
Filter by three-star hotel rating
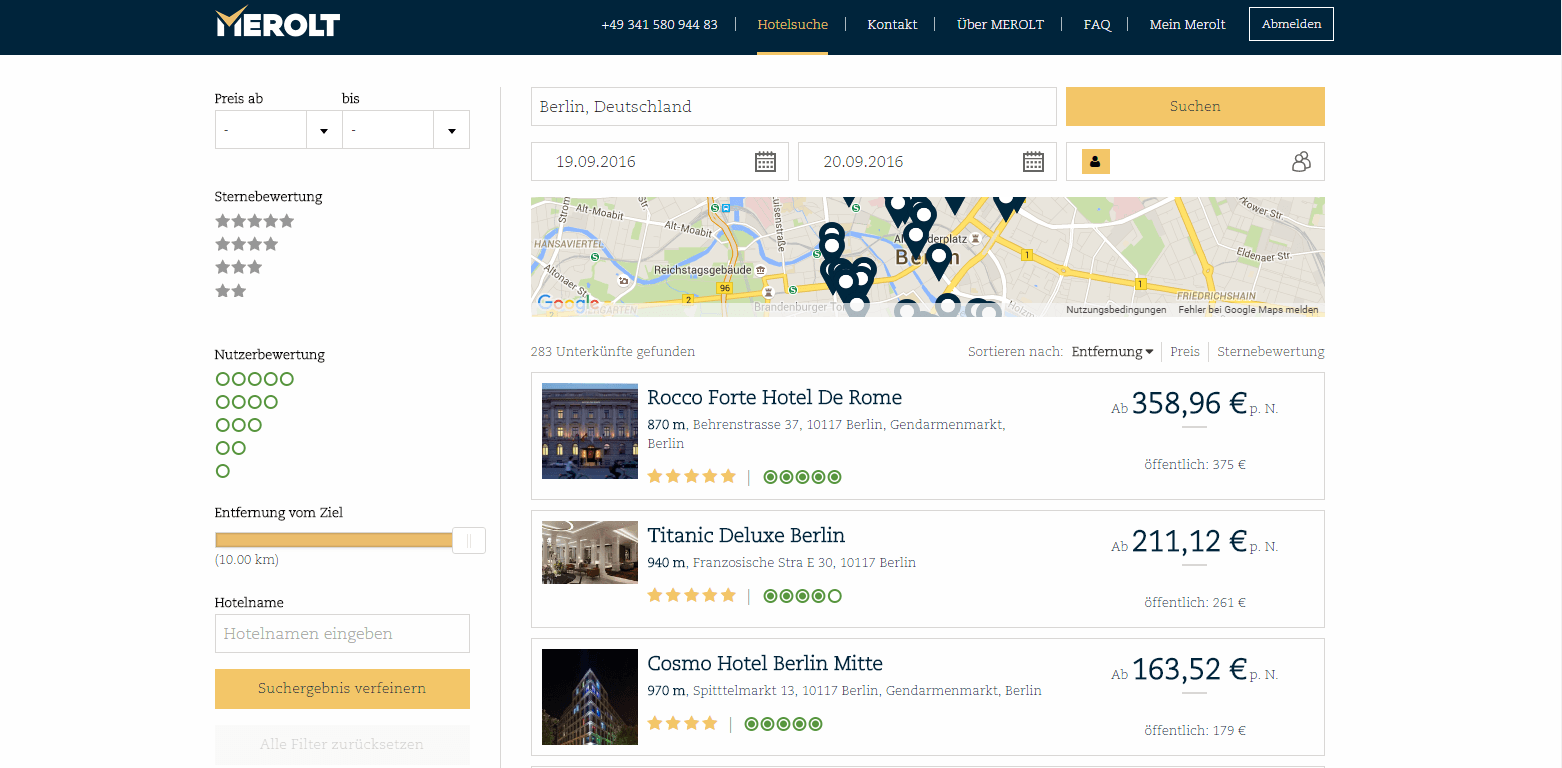(x=239, y=267)
